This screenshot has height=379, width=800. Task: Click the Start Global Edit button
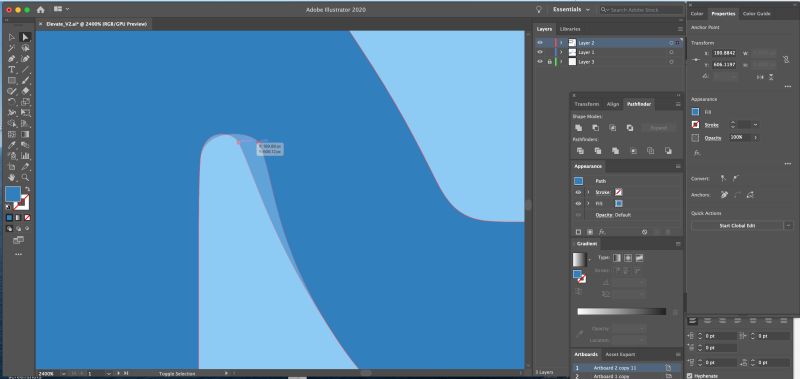[x=737, y=225]
